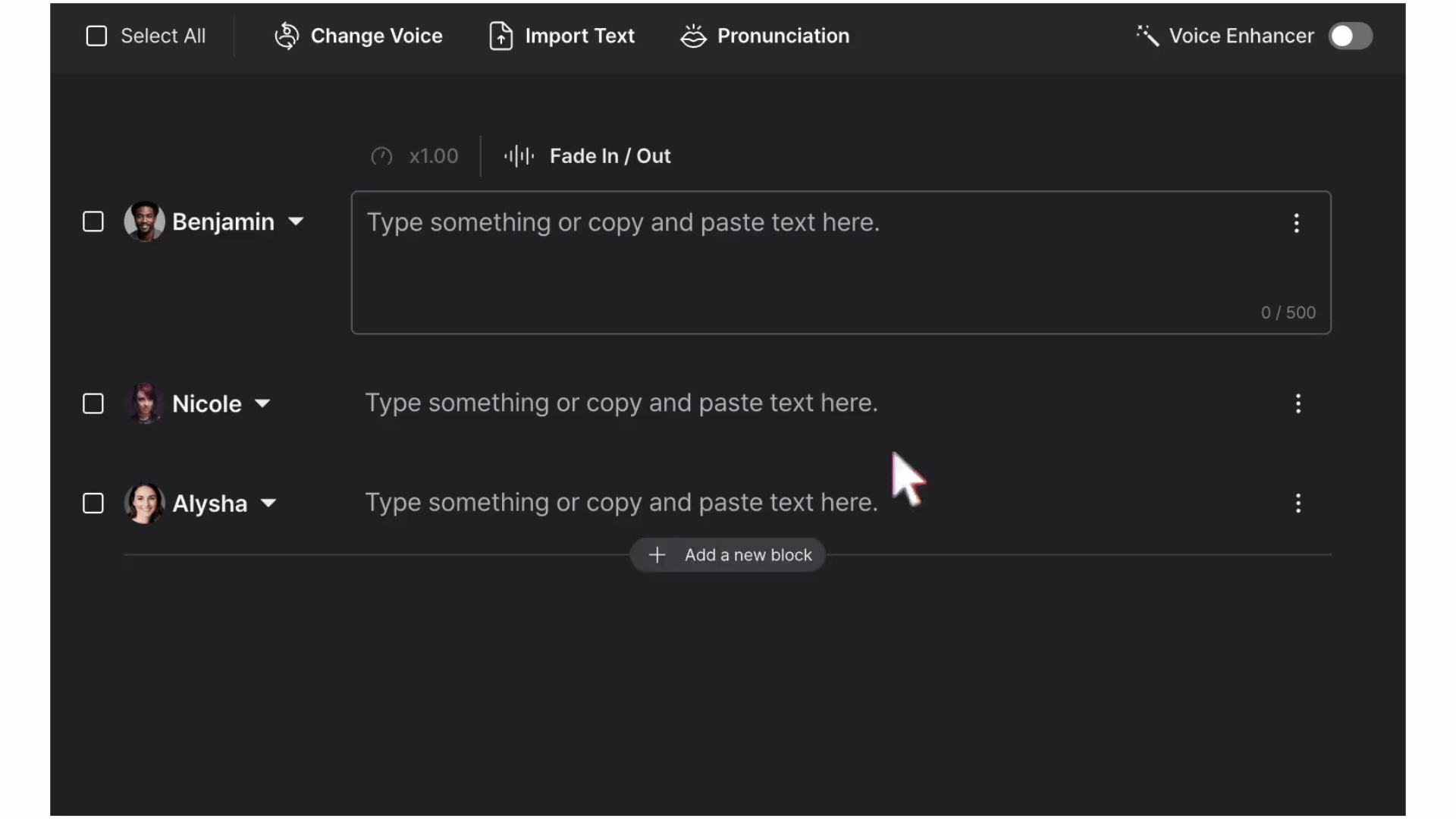Click the speed gauge icon x1.00

tap(381, 156)
